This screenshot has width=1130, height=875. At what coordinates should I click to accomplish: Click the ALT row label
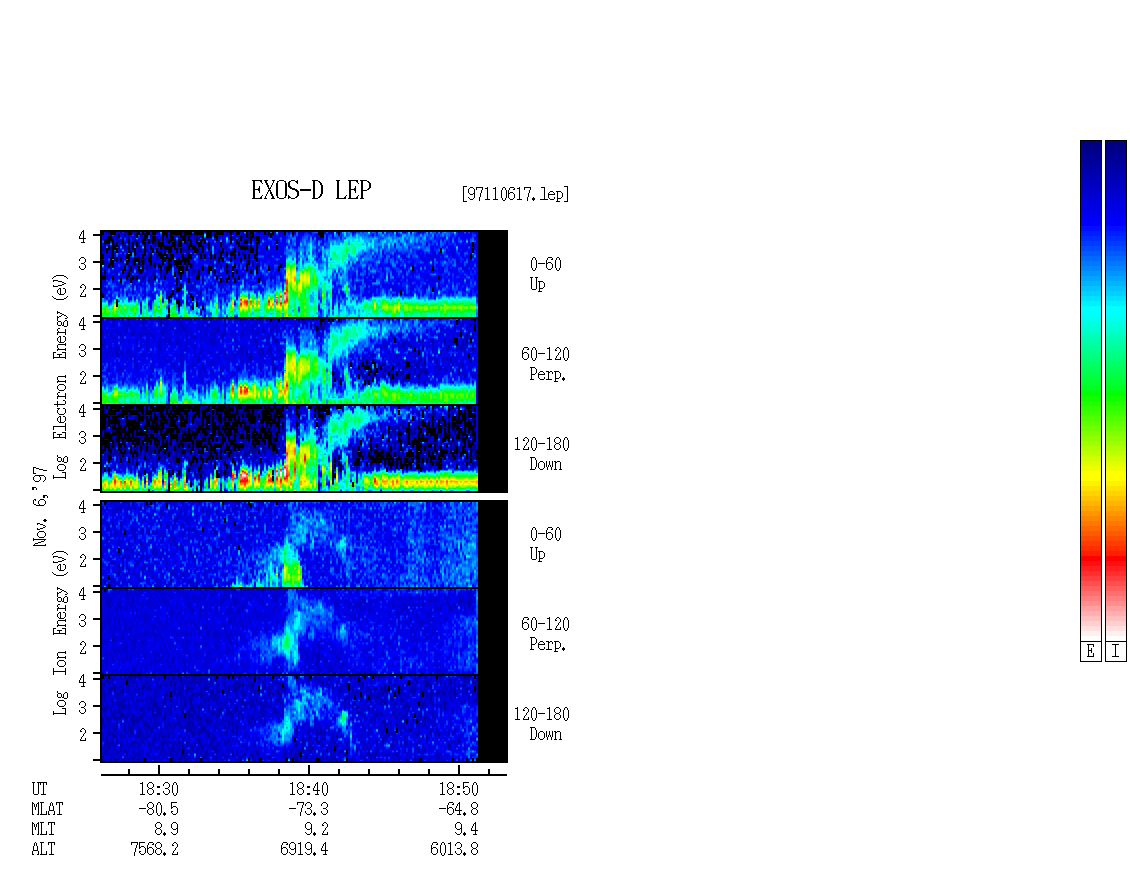pos(43,849)
